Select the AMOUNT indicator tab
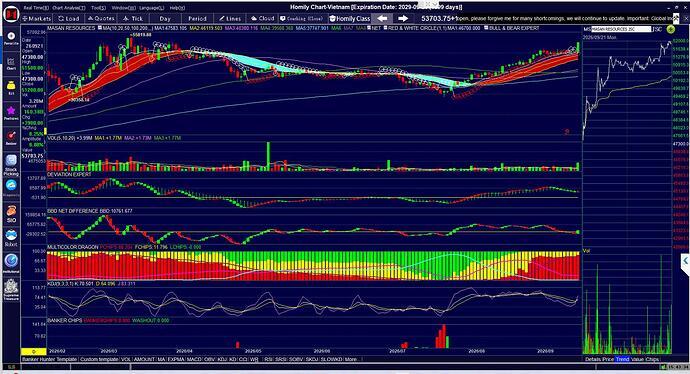 tap(144, 359)
